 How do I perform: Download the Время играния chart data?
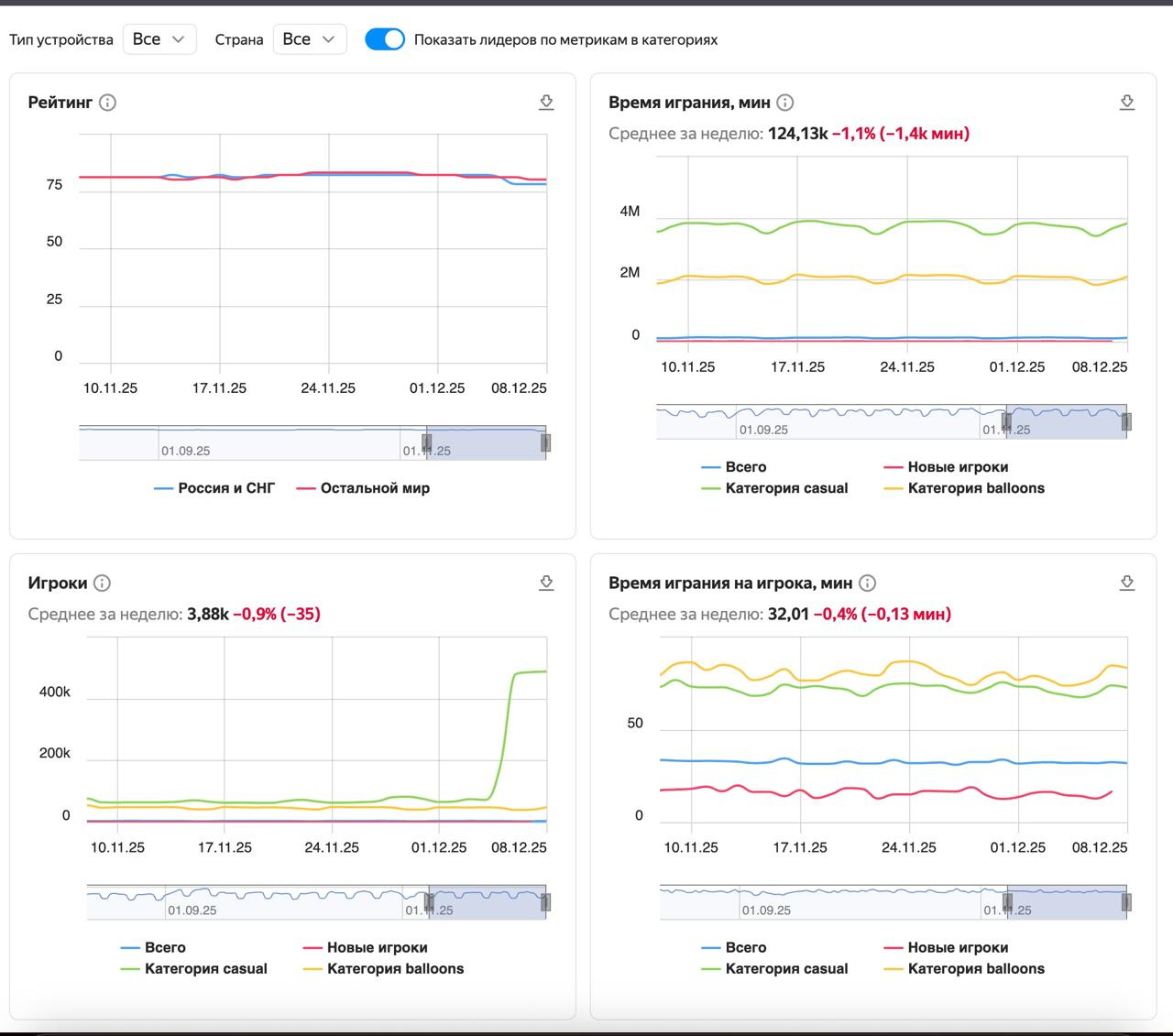1127,103
